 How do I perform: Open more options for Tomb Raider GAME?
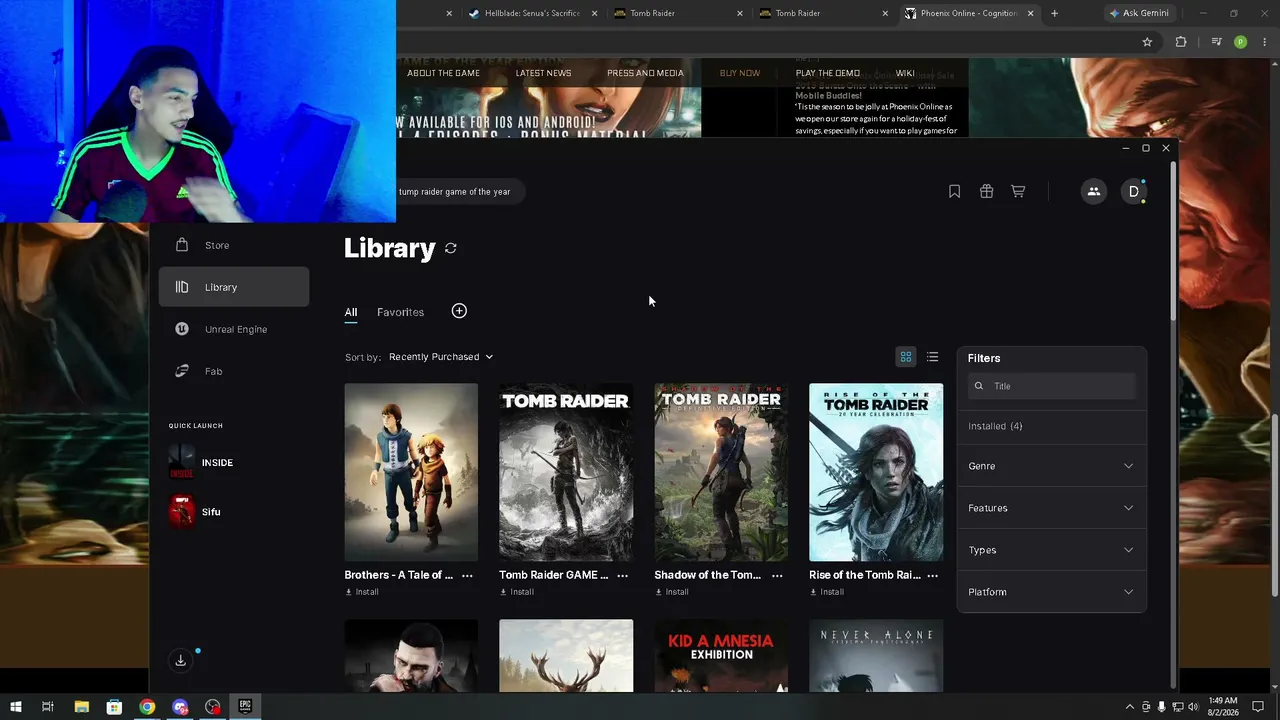click(622, 575)
